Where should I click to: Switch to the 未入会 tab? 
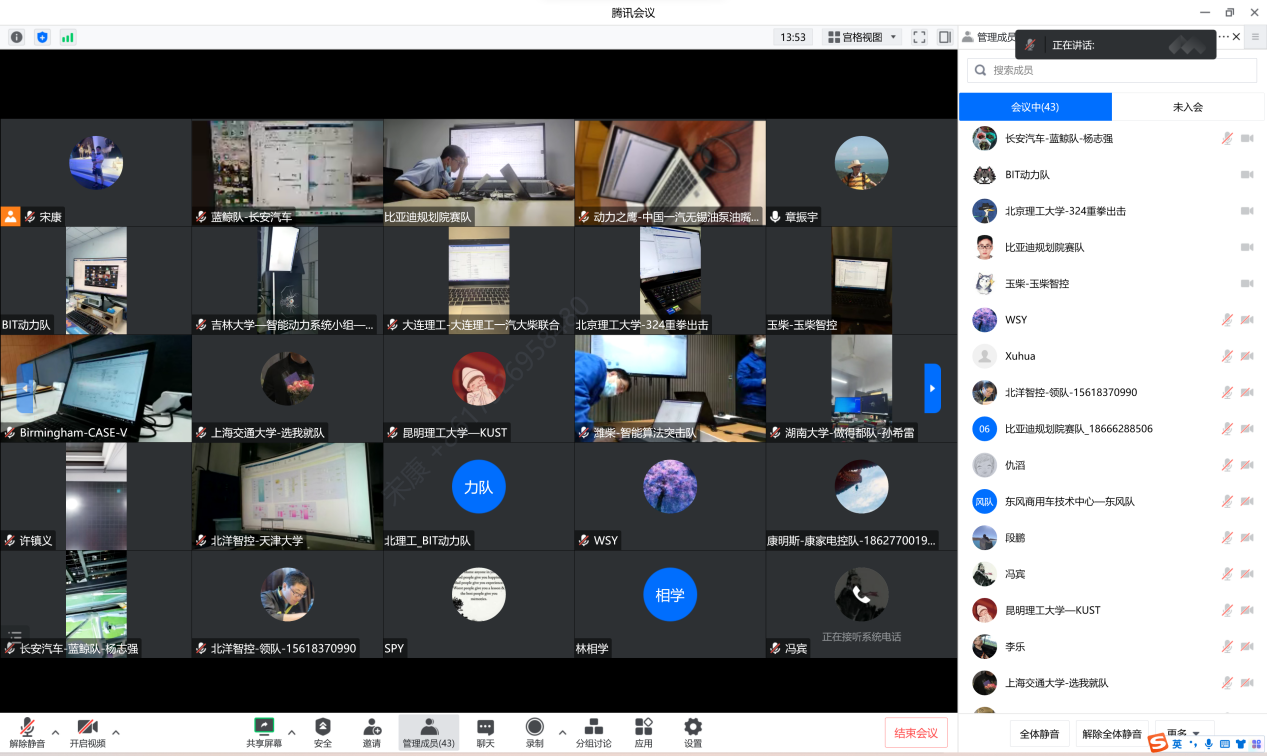click(x=1188, y=107)
